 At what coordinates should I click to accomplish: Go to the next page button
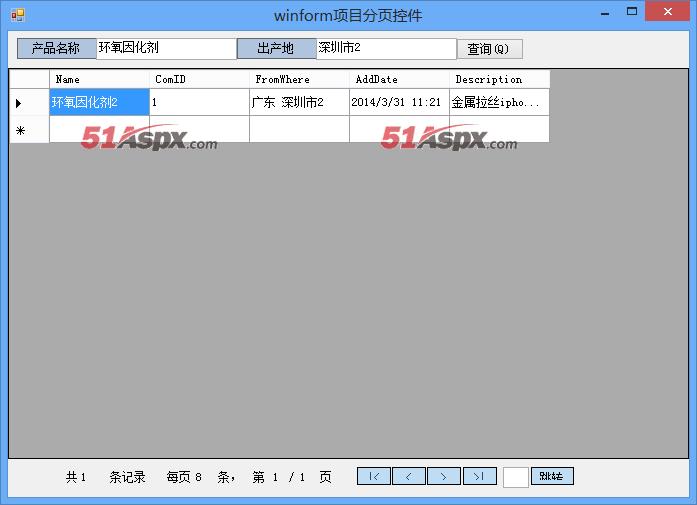444,476
